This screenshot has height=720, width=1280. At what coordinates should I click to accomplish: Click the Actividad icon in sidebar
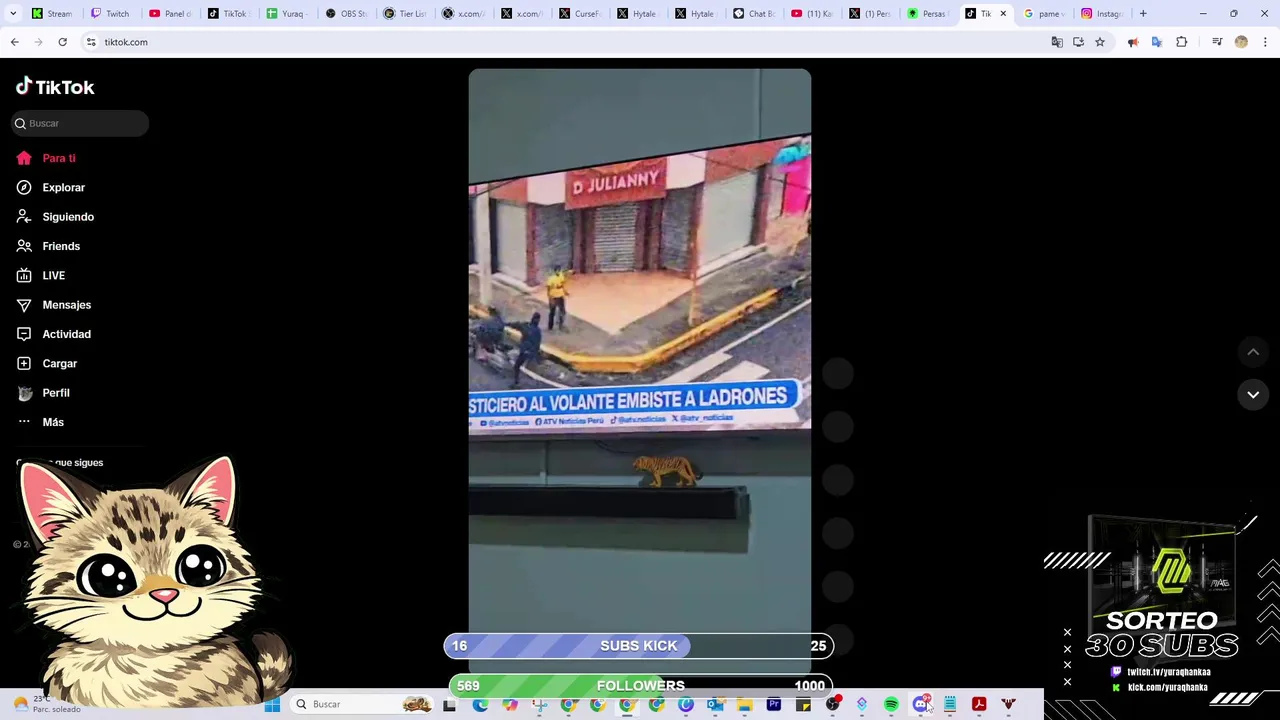coord(24,334)
